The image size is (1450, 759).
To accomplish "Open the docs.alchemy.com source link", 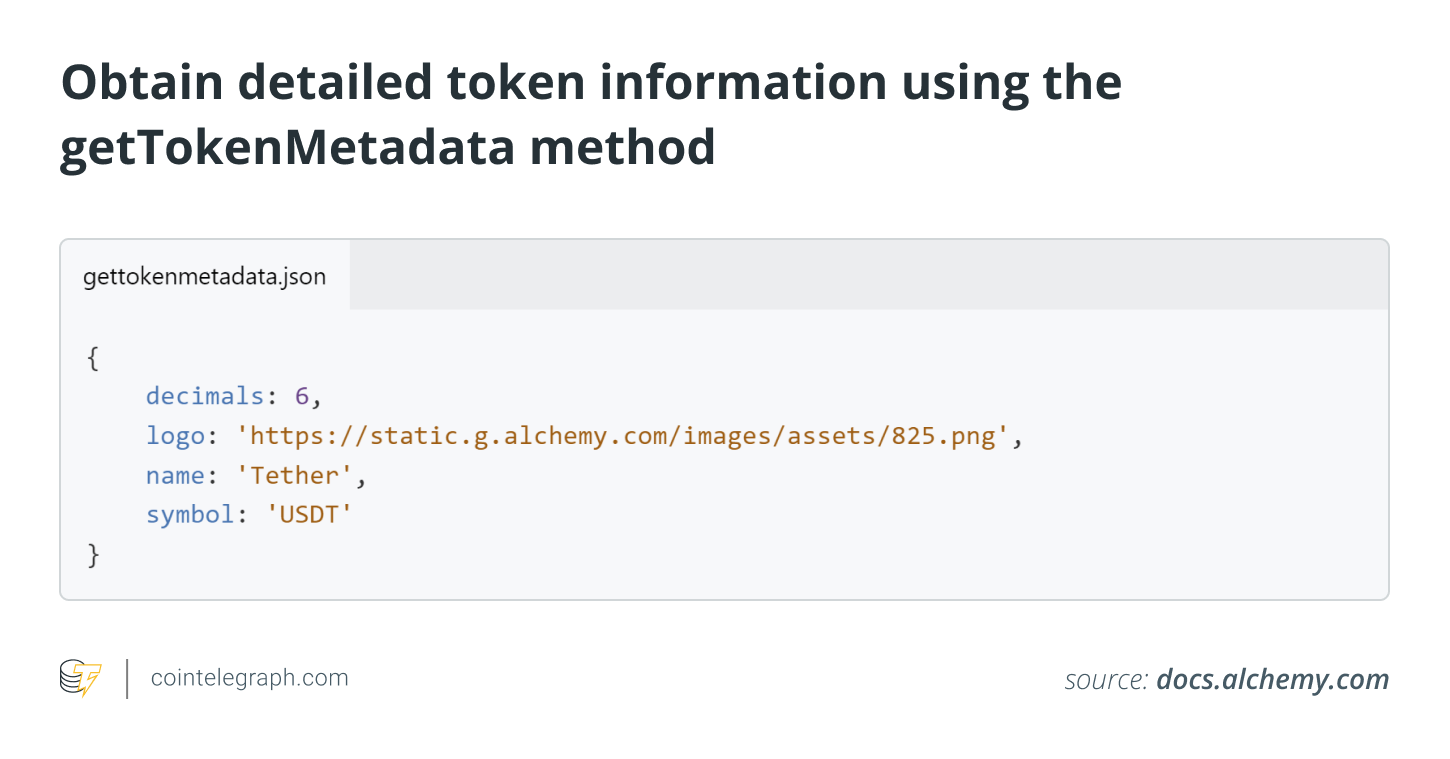I will [x=1272, y=680].
